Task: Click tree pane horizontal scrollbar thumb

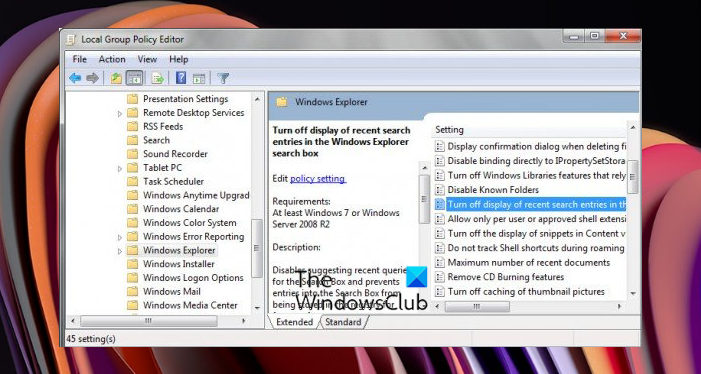Action: [x=148, y=321]
